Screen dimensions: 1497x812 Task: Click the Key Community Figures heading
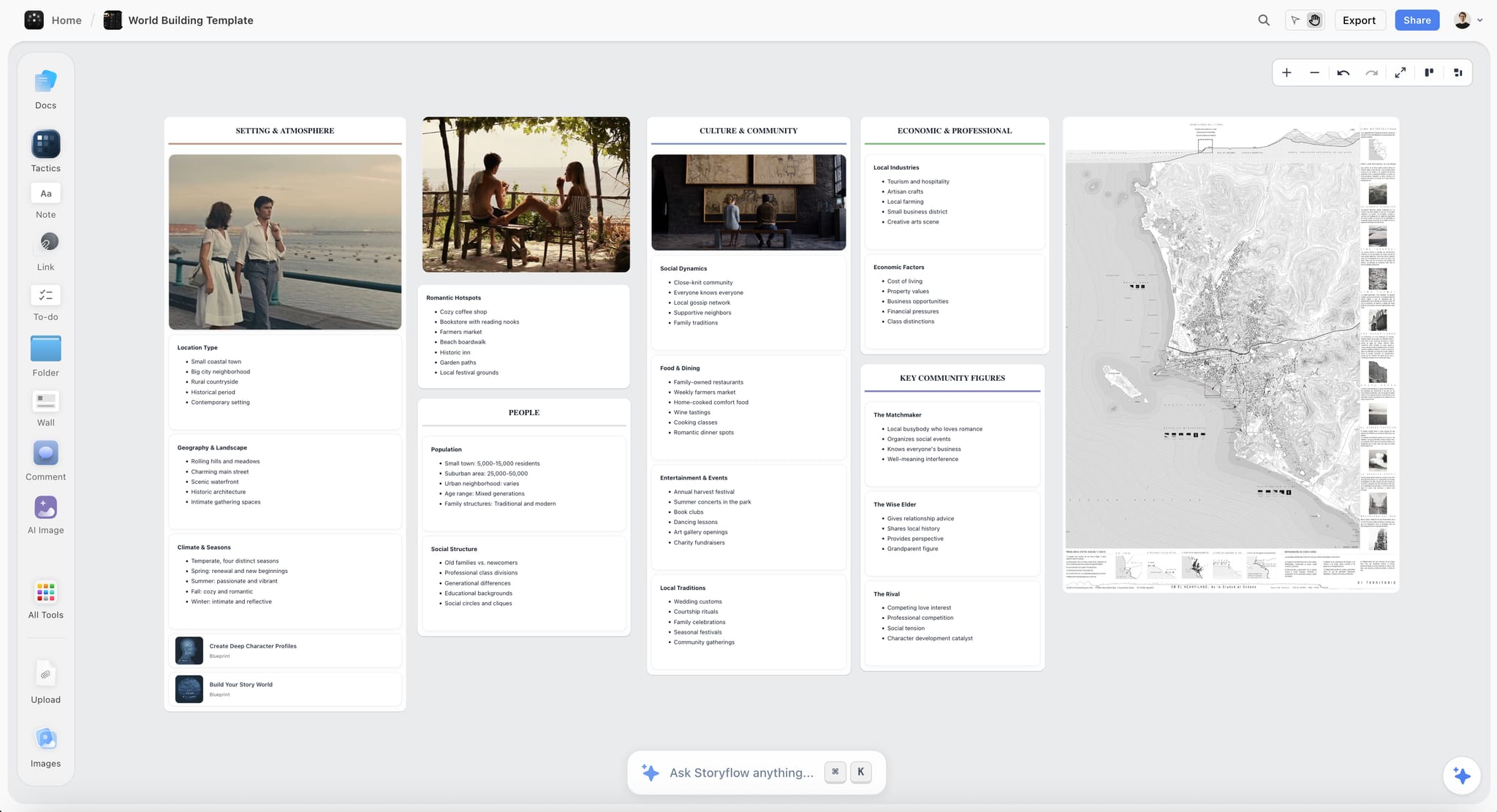952,378
